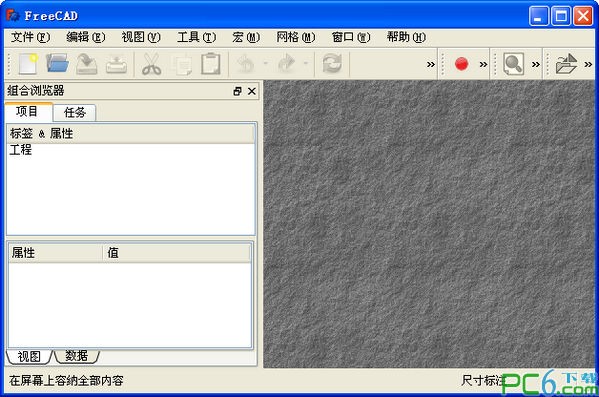Viewport: 599px width, 397px height.
Task: Open the 文件(F) menu
Action: pyautogui.click(x=30, y=37)
